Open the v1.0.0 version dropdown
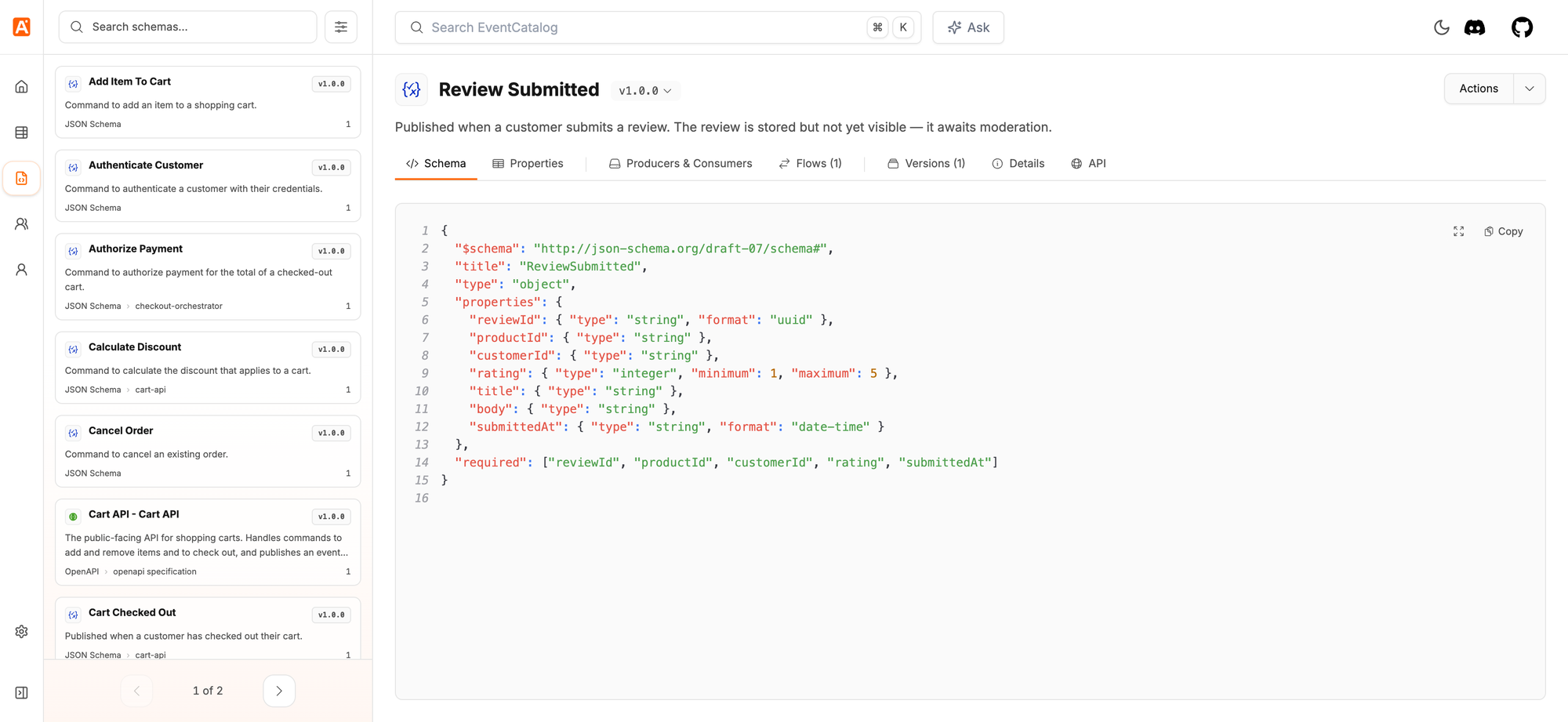 [x=645, y=91]
